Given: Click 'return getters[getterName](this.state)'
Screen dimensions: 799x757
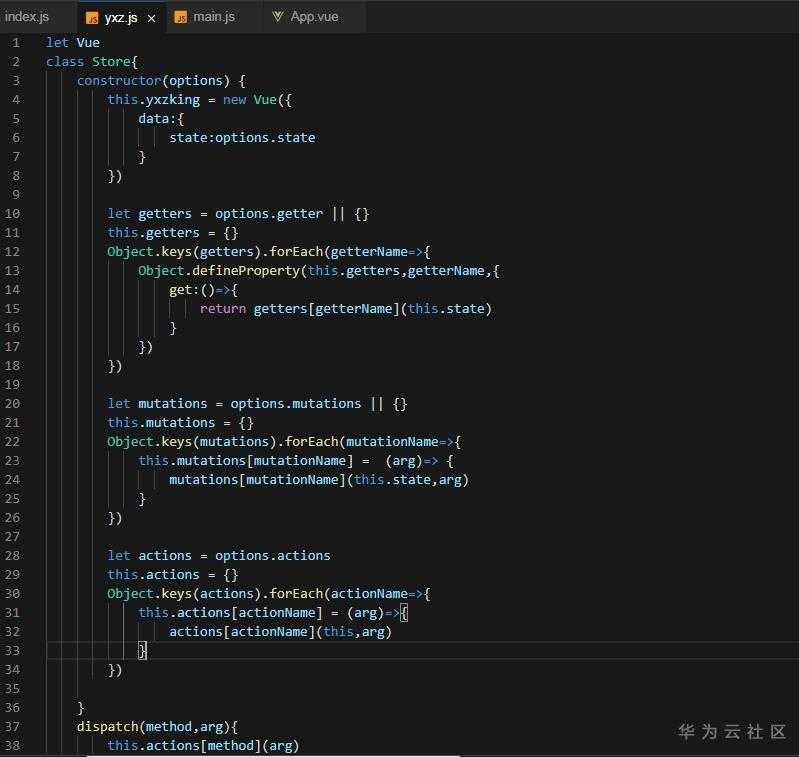Looking at the screenshot, I should [x=346, y=309].
